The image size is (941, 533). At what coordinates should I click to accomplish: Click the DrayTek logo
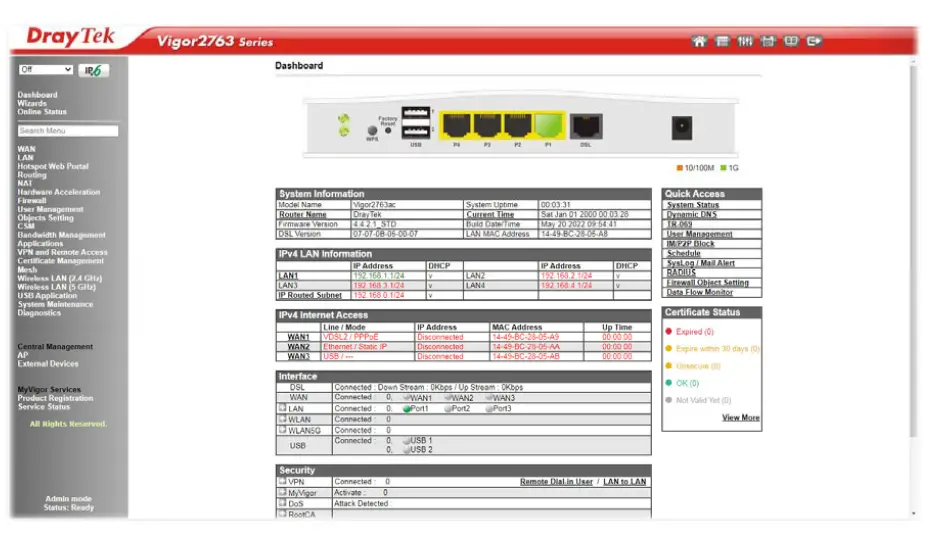pos(70,37)
